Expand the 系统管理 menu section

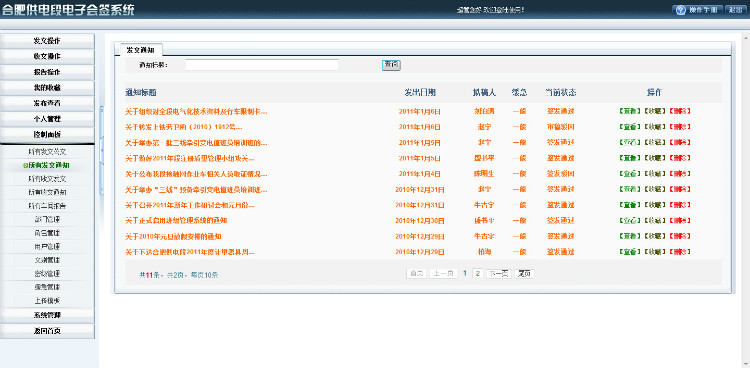[47, 315]
